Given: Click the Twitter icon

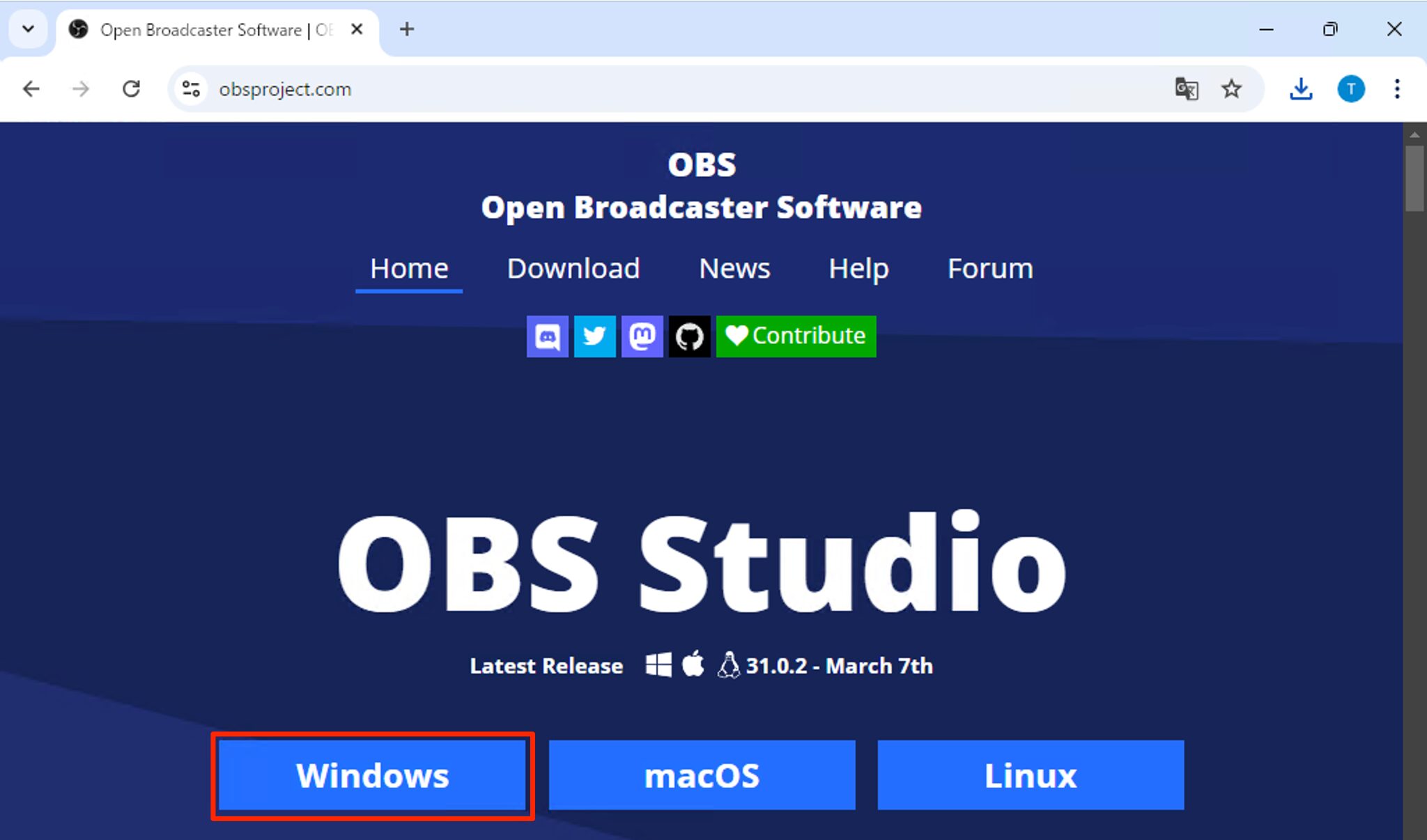Looking at the screenshot, I should pos(594,336).
